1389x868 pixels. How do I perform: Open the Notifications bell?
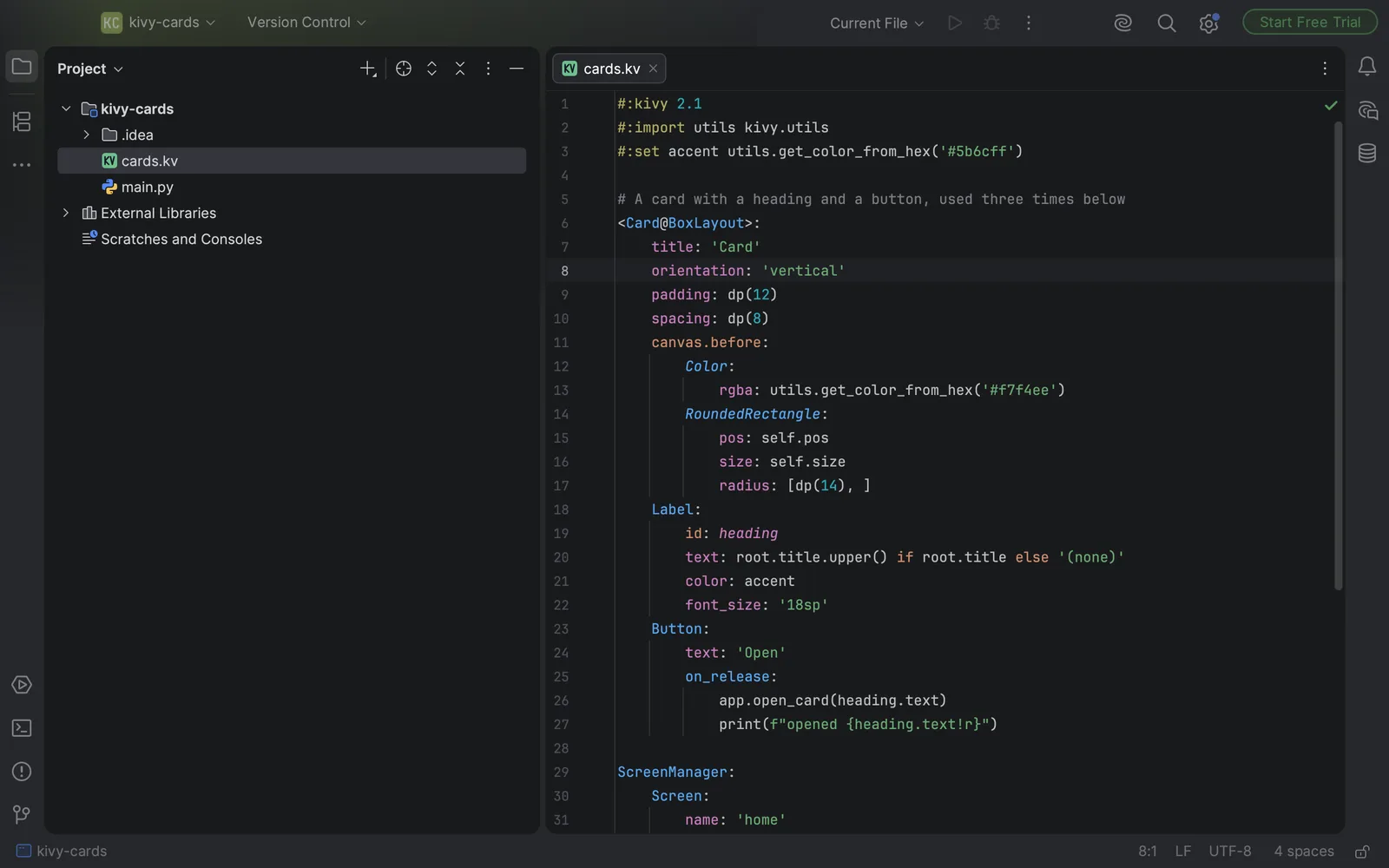click(x=1367, y=67)
